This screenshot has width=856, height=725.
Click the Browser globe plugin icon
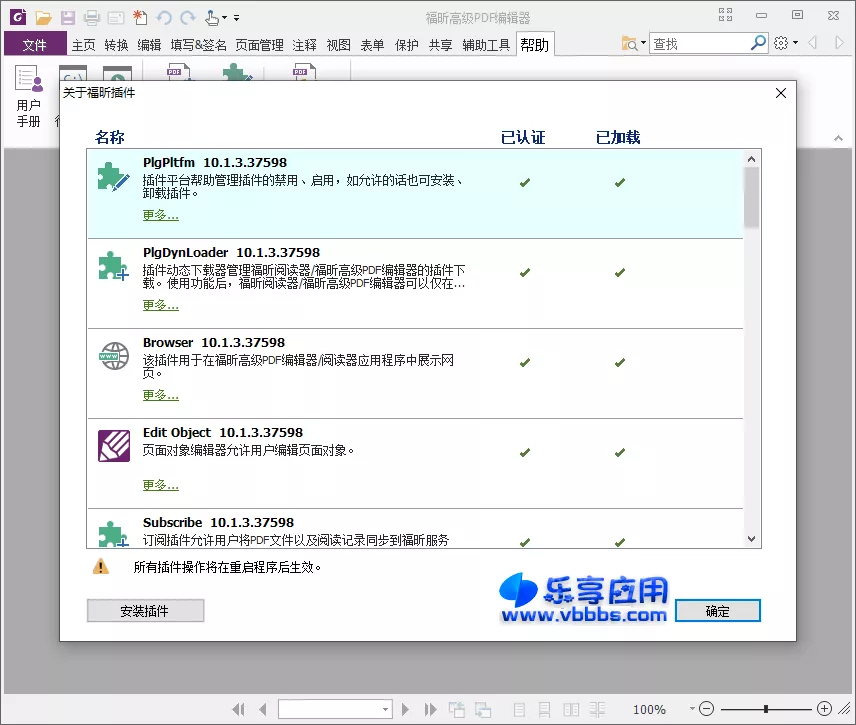pos(114,356)
